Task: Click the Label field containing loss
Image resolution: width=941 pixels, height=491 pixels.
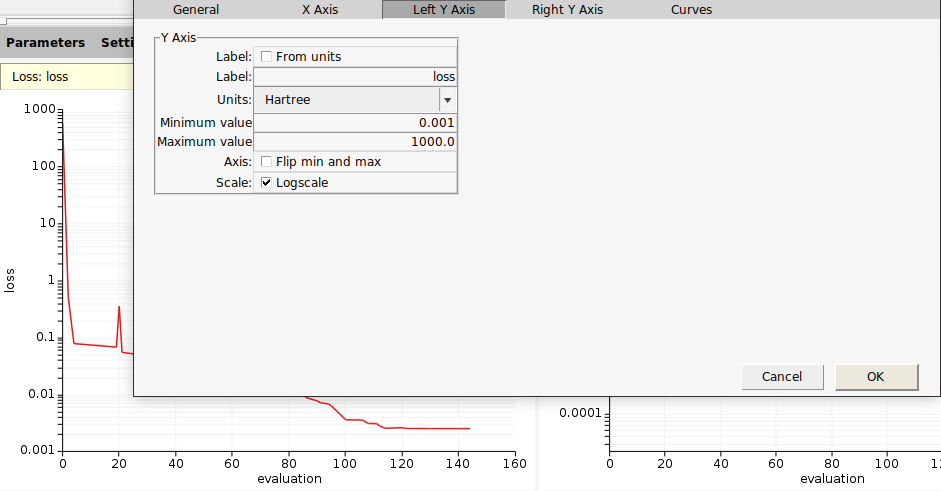Action: [x=355, y=76]
